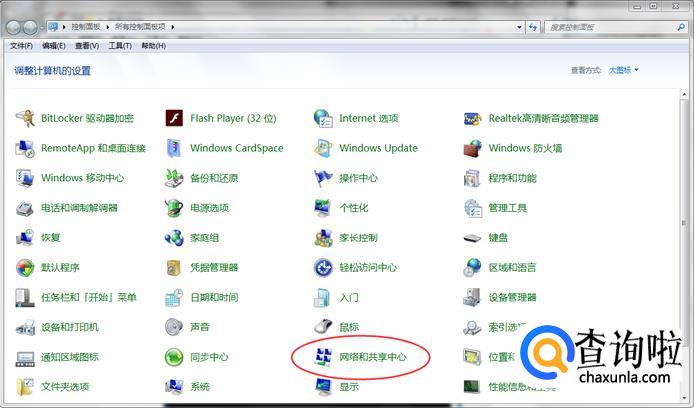Click the 设备和打印机 link
Screen dimensions: 694x408
pos(70,327)
